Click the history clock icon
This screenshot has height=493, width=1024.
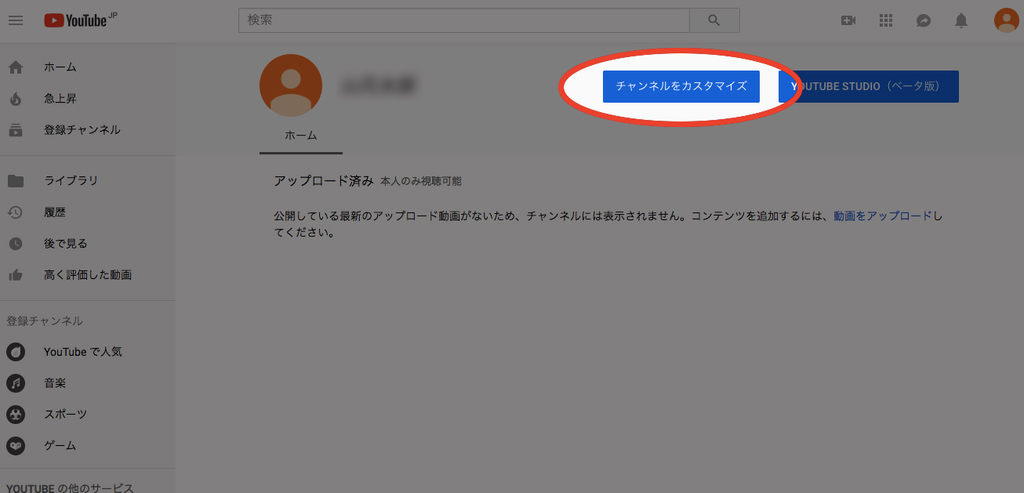point(15,212)
